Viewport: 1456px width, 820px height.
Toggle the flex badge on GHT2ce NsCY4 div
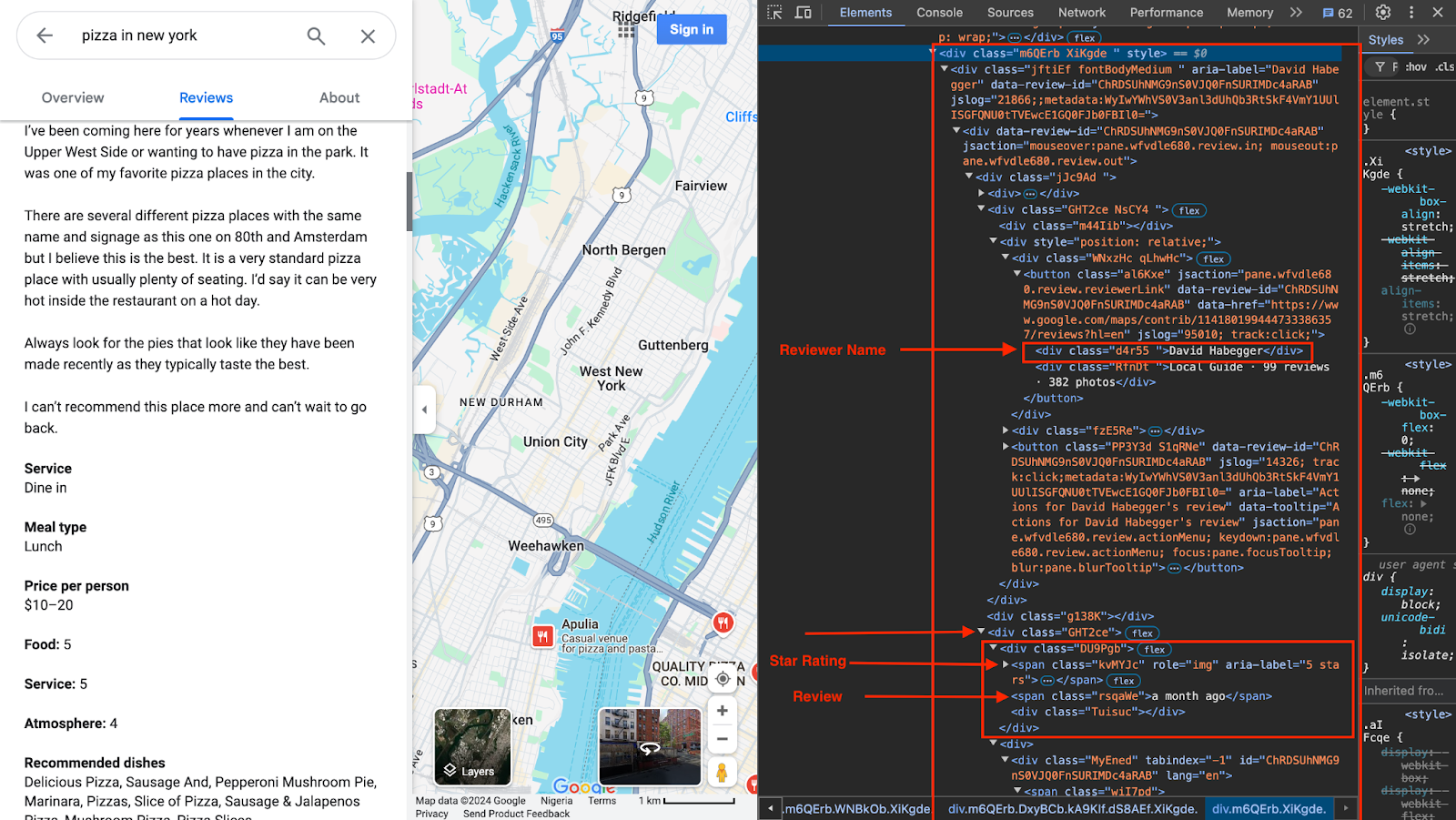point(1188,210)
